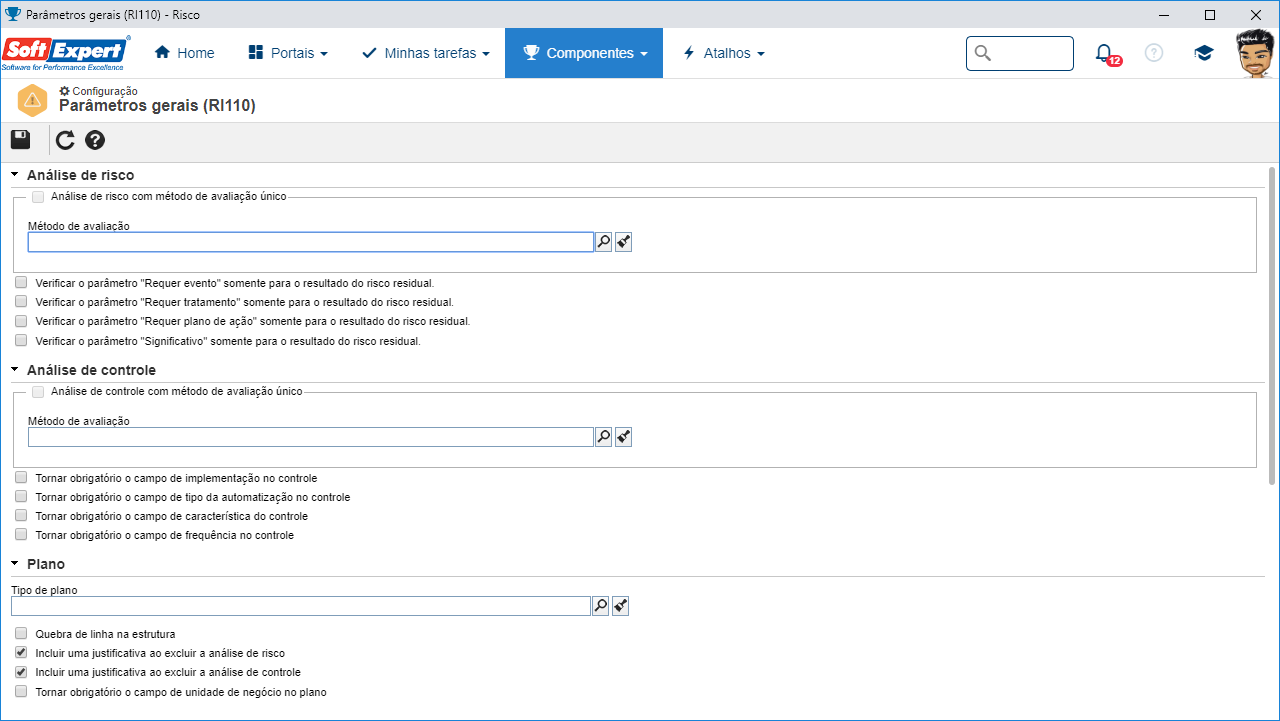Enable Análise de risco com método único

tap(38, 197)
